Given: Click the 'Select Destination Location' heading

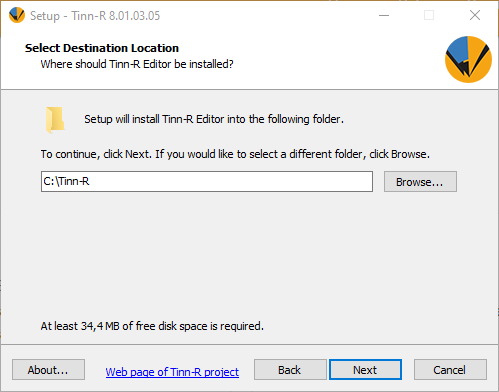Looking at the screenshot, I should tap(102, 48).
